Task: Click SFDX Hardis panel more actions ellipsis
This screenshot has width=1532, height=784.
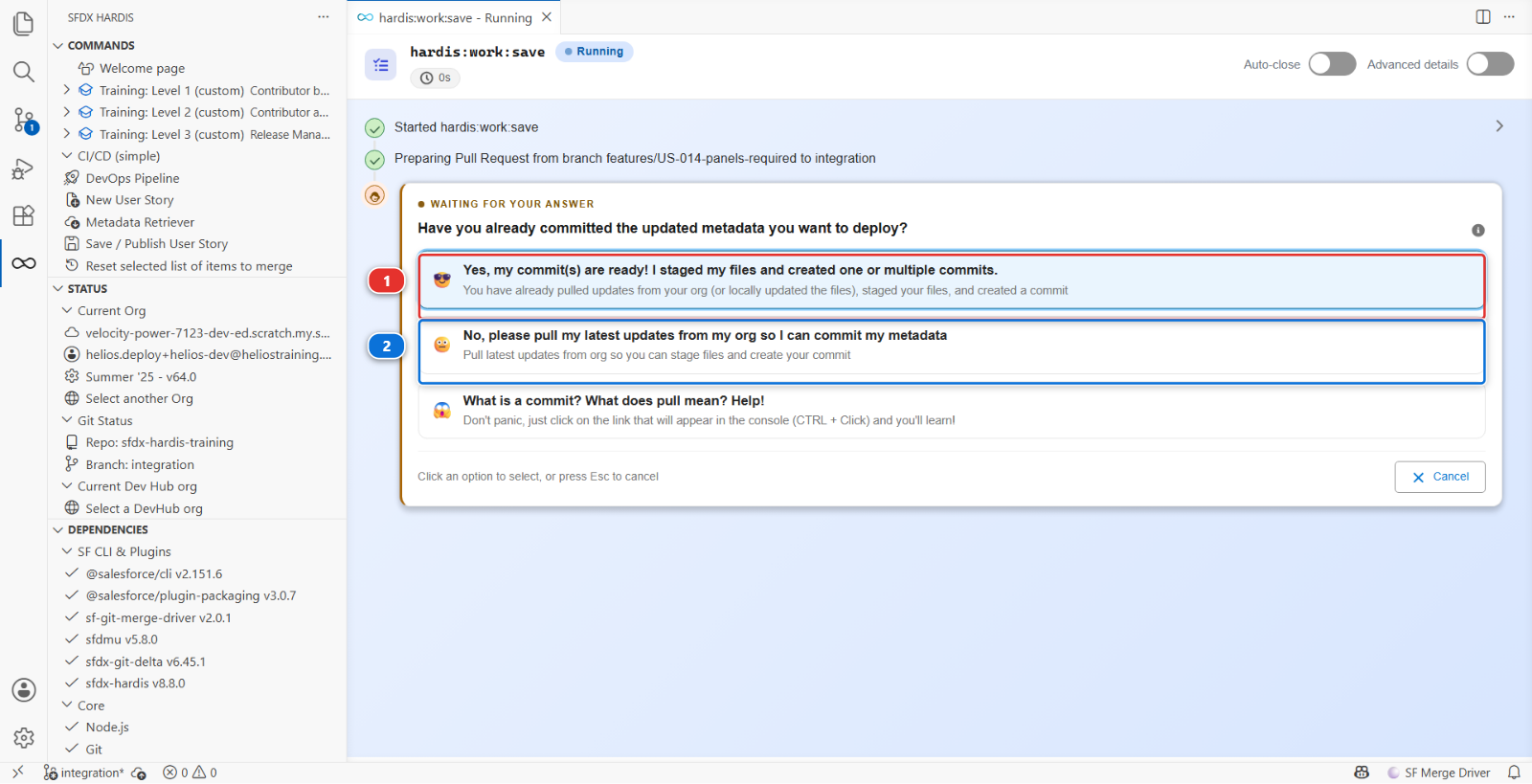Action: [x=324, y=17]
